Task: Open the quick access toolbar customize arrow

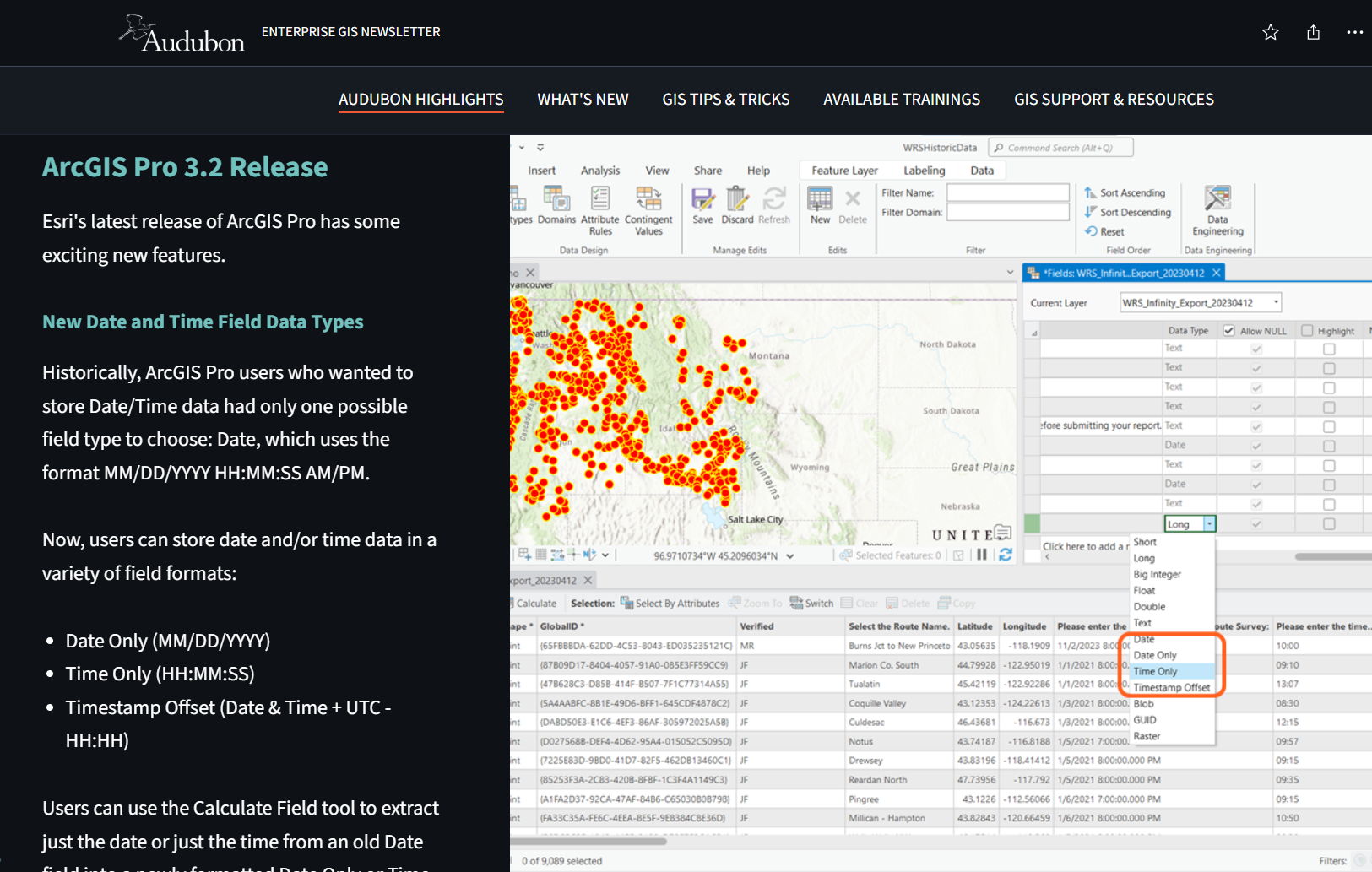Action: pyautogui.click(x=540, y=147)
